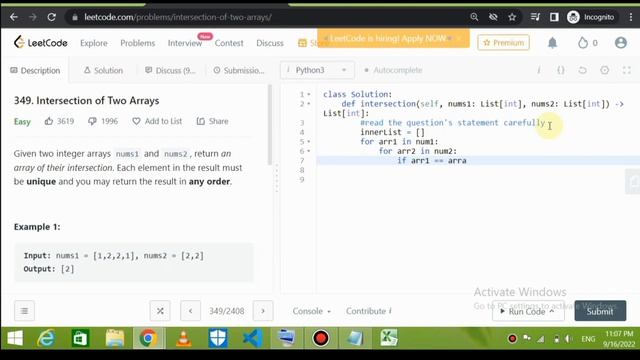Open Visual Studio Code taskbar icon
640x360 pixels.
point(252,338)
